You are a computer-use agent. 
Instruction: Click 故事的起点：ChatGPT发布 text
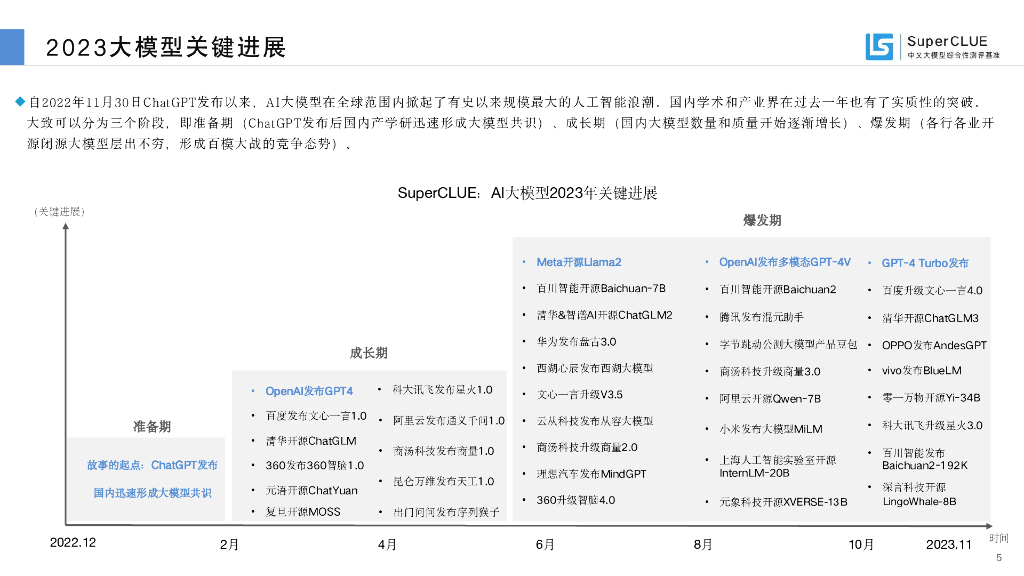(152, 465)
